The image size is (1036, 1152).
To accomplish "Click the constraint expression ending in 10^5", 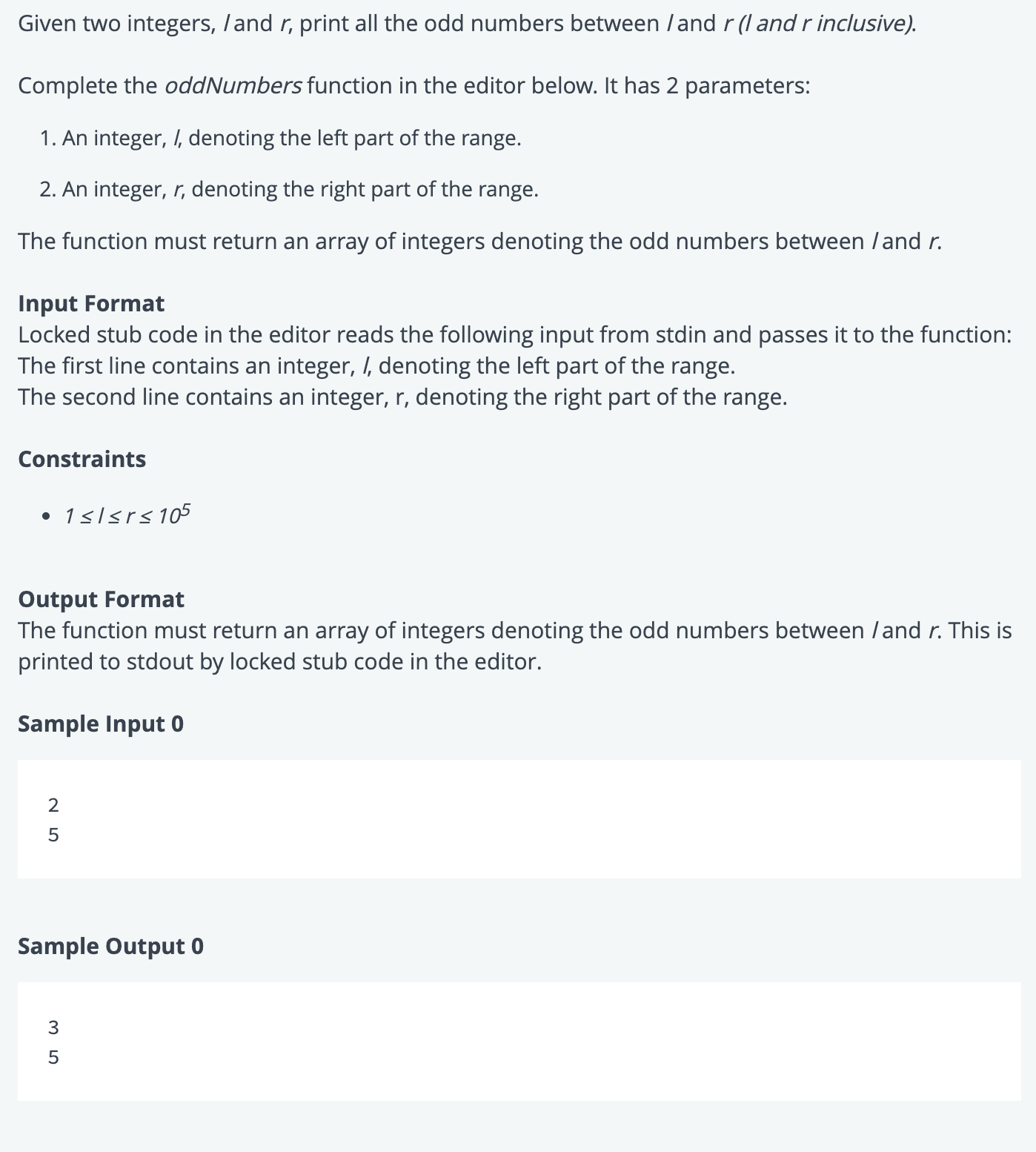I will [x=127, y=514].
